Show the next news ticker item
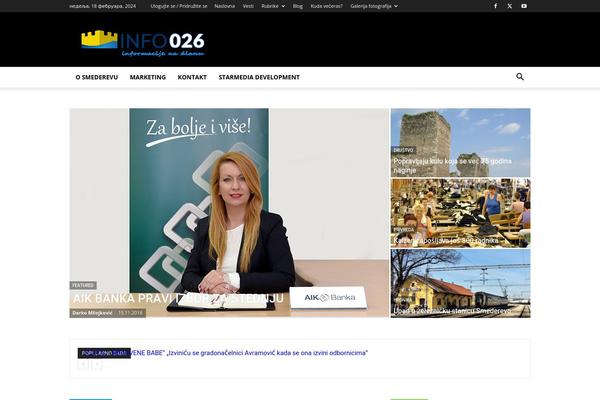Screen dimensions: 600x400 click(97, 364)
